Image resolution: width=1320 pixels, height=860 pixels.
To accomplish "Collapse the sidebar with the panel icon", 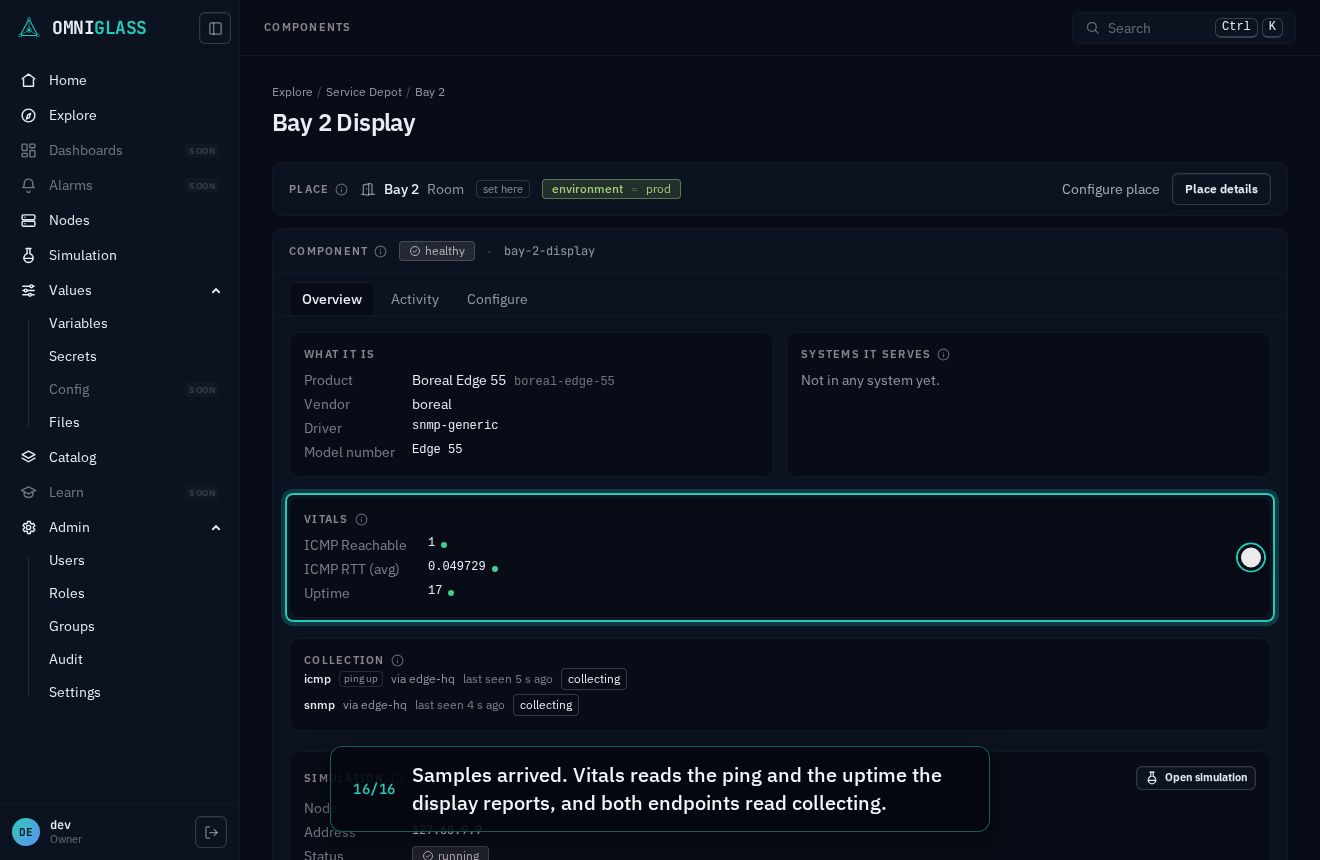I will [215, 28].
